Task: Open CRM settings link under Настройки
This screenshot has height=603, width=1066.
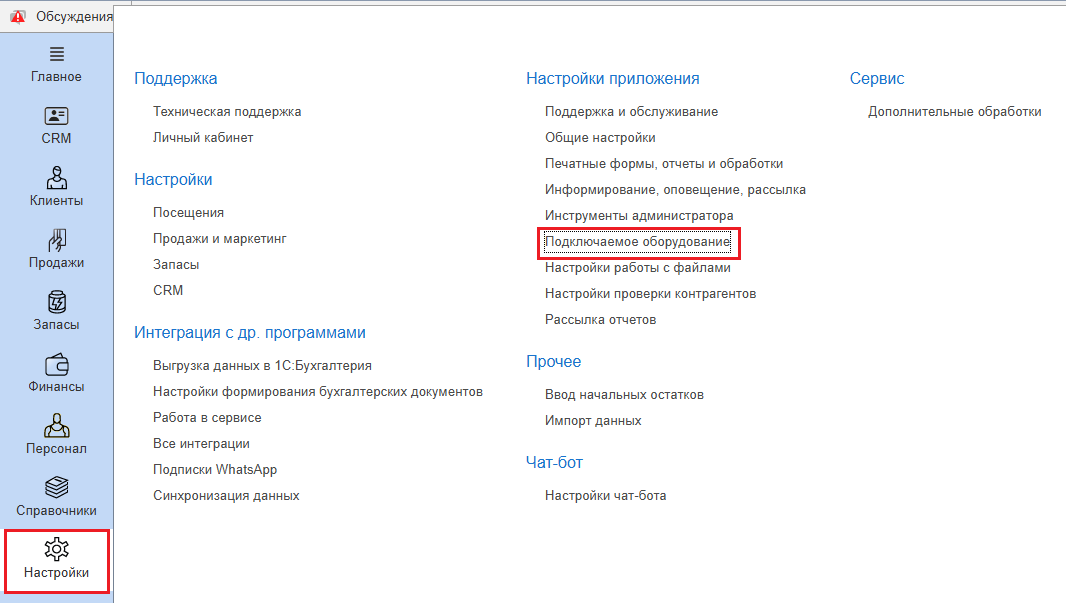Action: (168, 290)
